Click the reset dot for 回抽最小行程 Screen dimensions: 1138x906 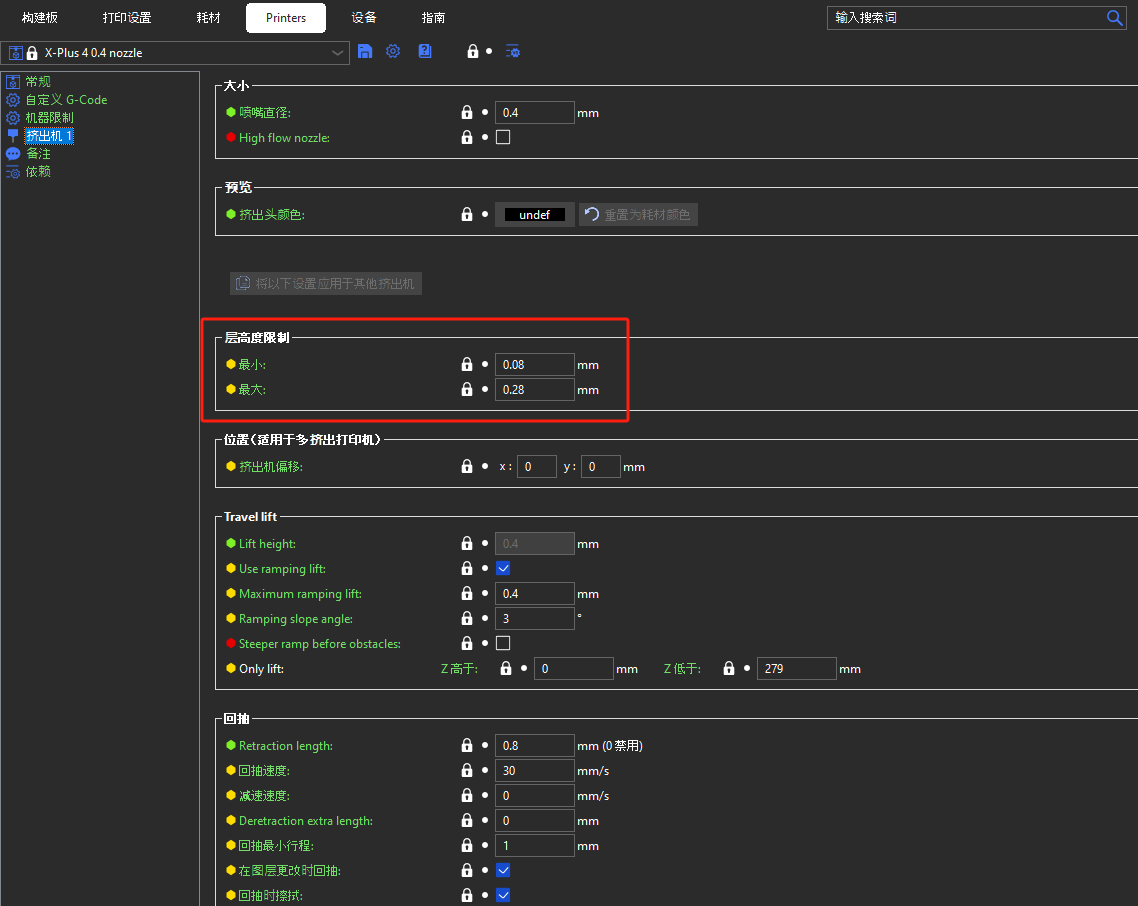point(485,845)
